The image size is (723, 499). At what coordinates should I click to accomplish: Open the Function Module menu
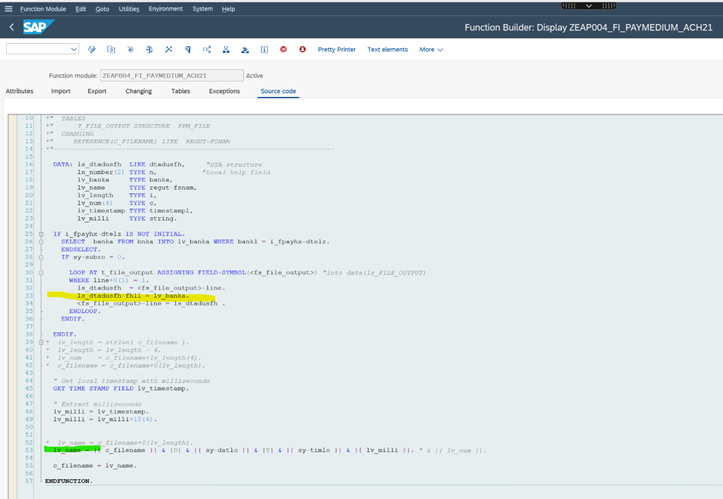pyautogui.click(x=43, y=9)
